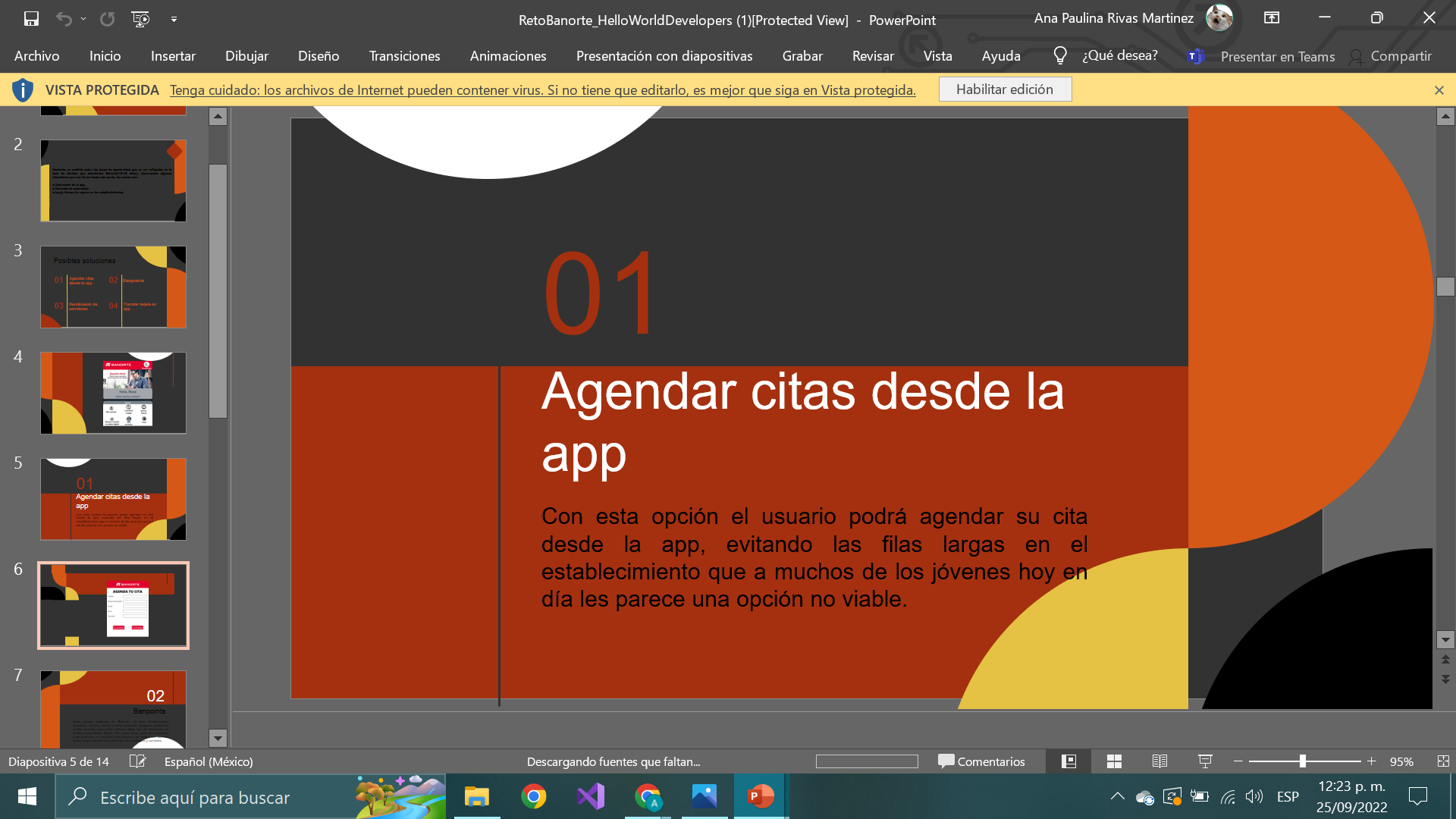1456x819 pixels.
Task: Show hidden system tray icons chevron
Action: (1117, 796)
